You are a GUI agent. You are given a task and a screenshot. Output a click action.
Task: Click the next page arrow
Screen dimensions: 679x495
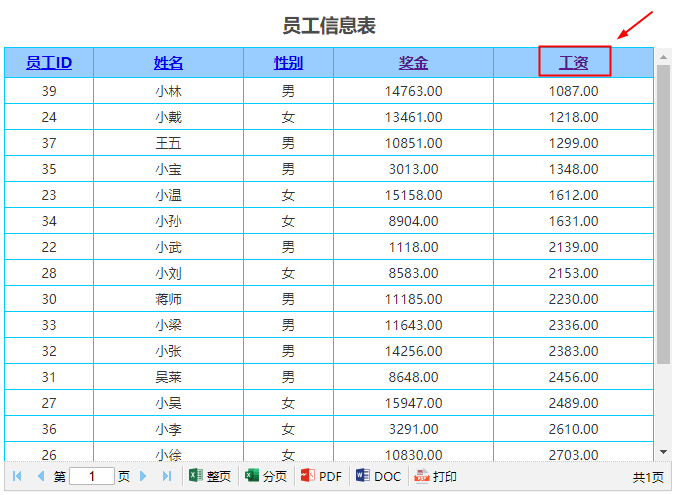click(145, 477)
